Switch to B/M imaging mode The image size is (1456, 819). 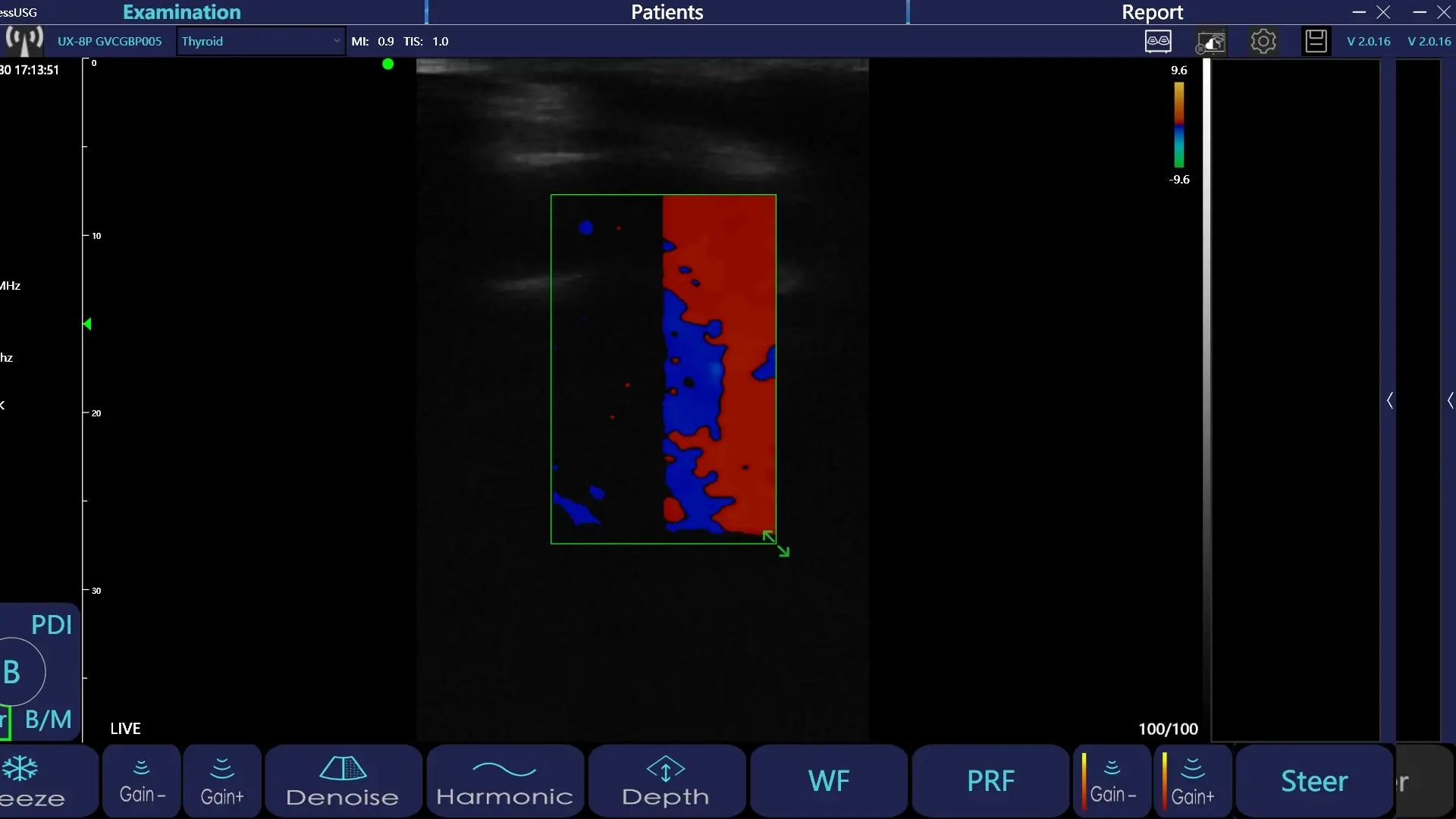(48, 719)
